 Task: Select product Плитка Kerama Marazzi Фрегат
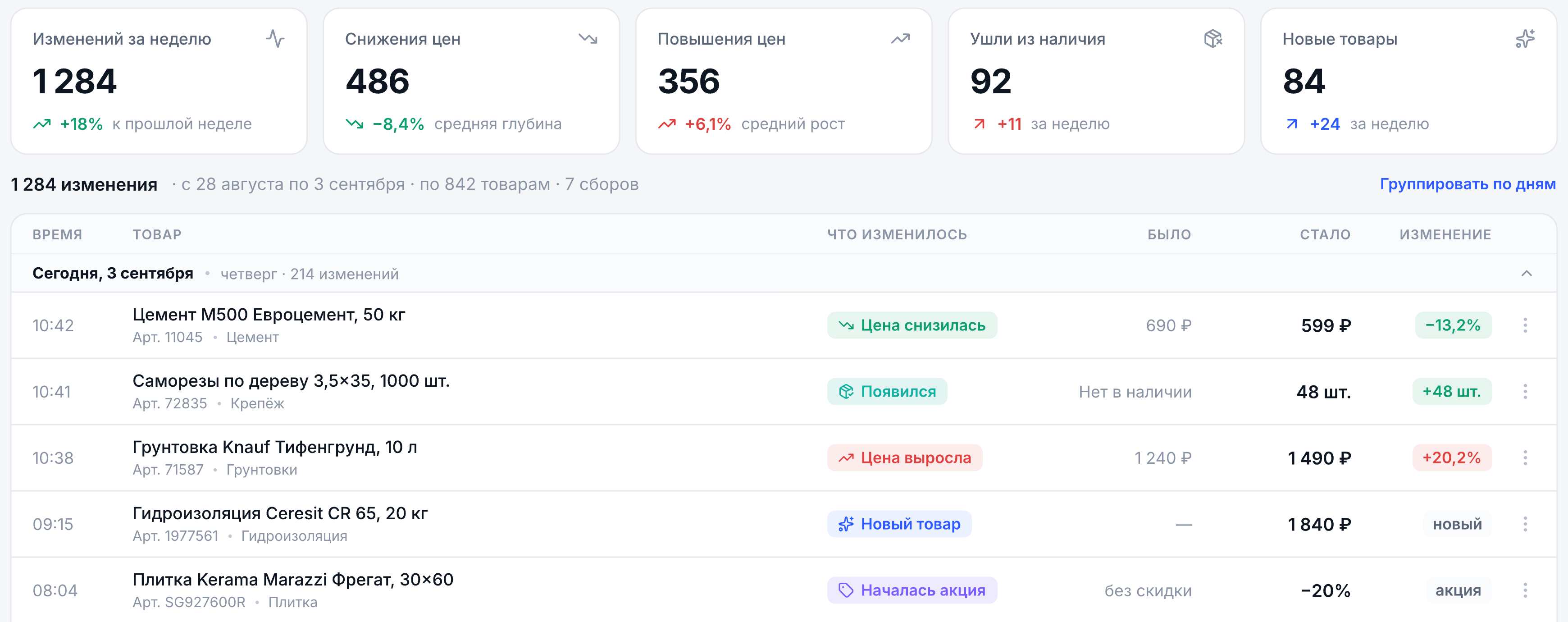[293, 579]
